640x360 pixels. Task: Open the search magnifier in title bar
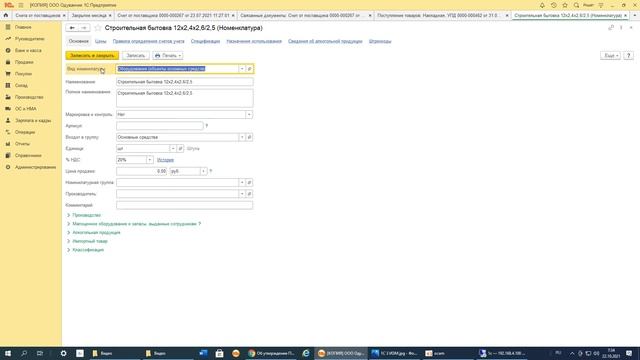[576, 5]
